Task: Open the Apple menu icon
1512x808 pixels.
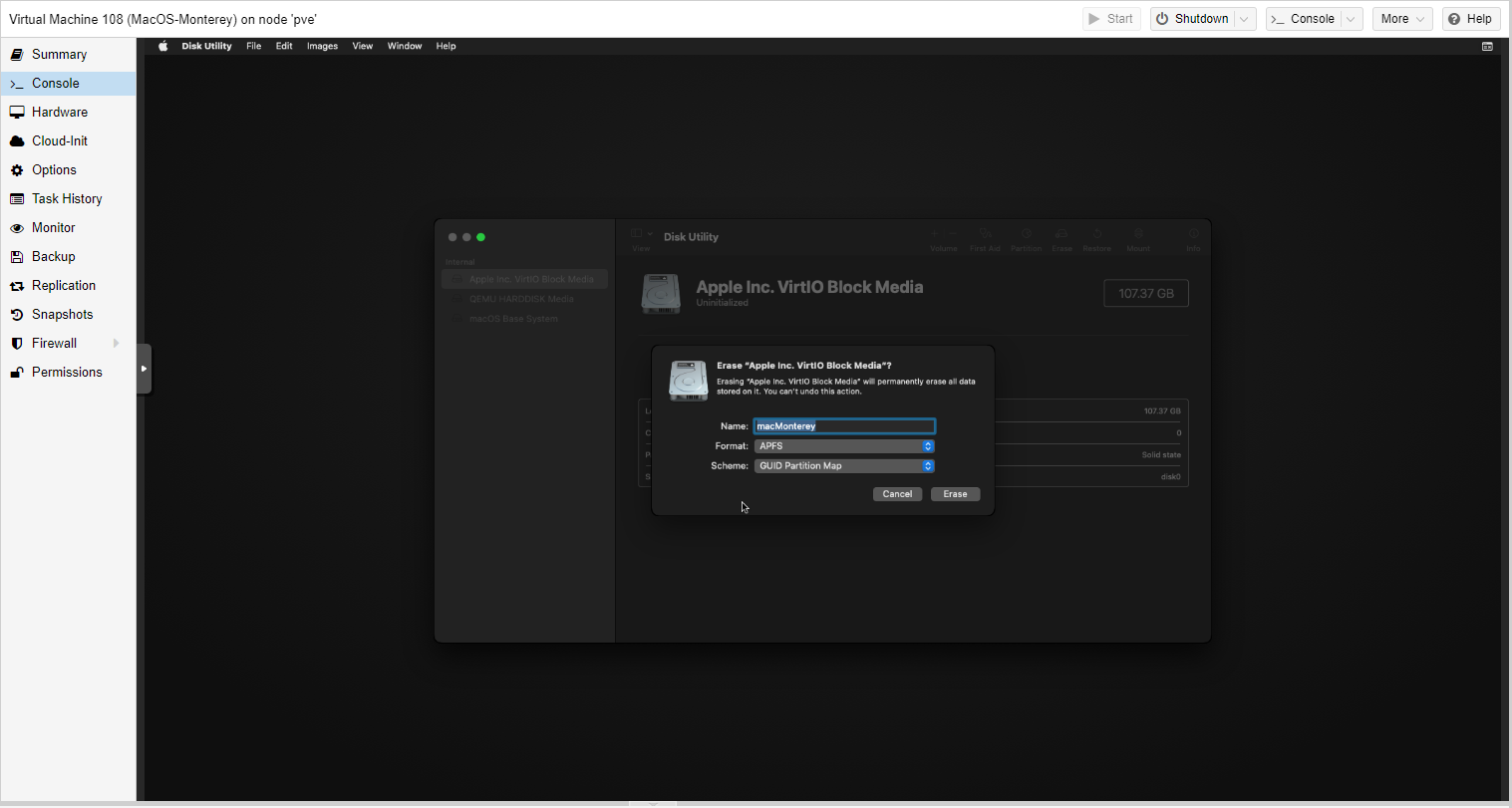Action: (163, 46)
